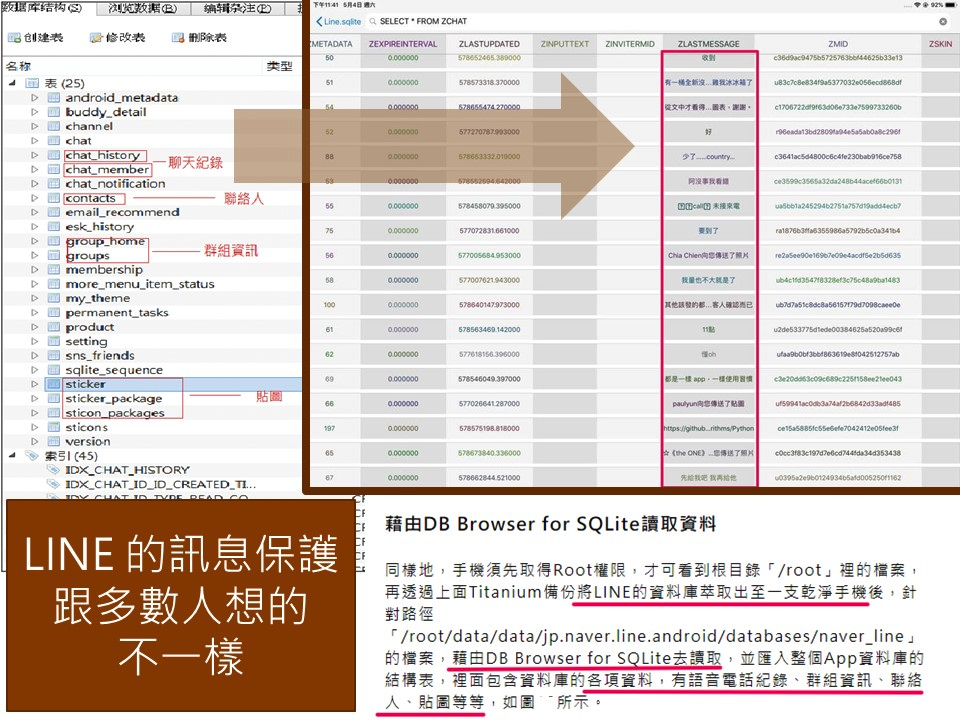Click the 删除表 (delete table) toolbar icon
Image resolution: width=960 pixels, height=720 pixels.
click(178, 38)
